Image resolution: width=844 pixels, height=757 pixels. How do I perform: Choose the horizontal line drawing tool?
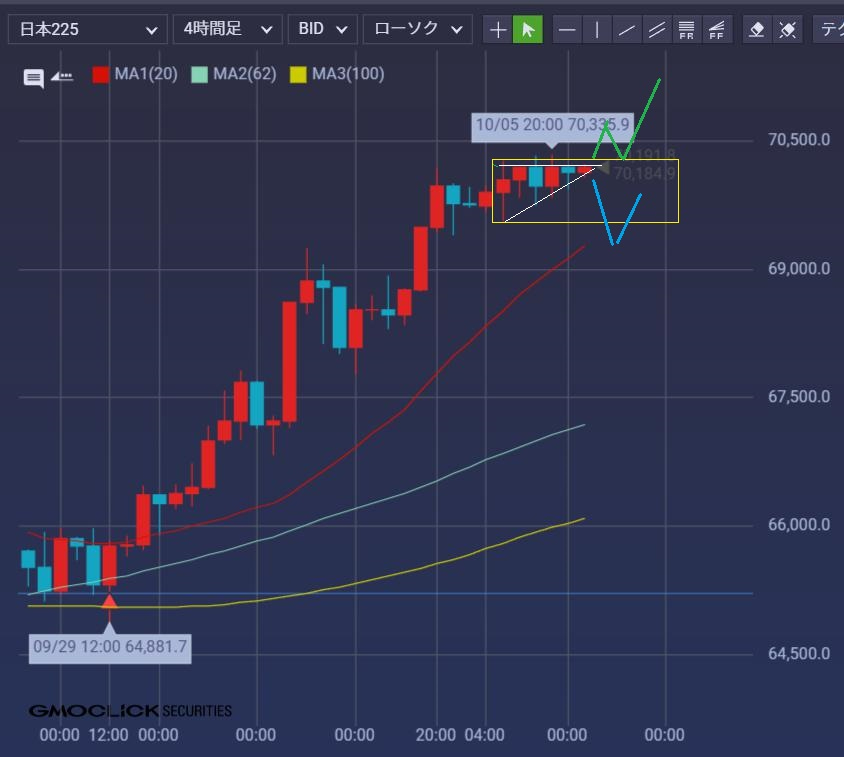tap(567, 29)
